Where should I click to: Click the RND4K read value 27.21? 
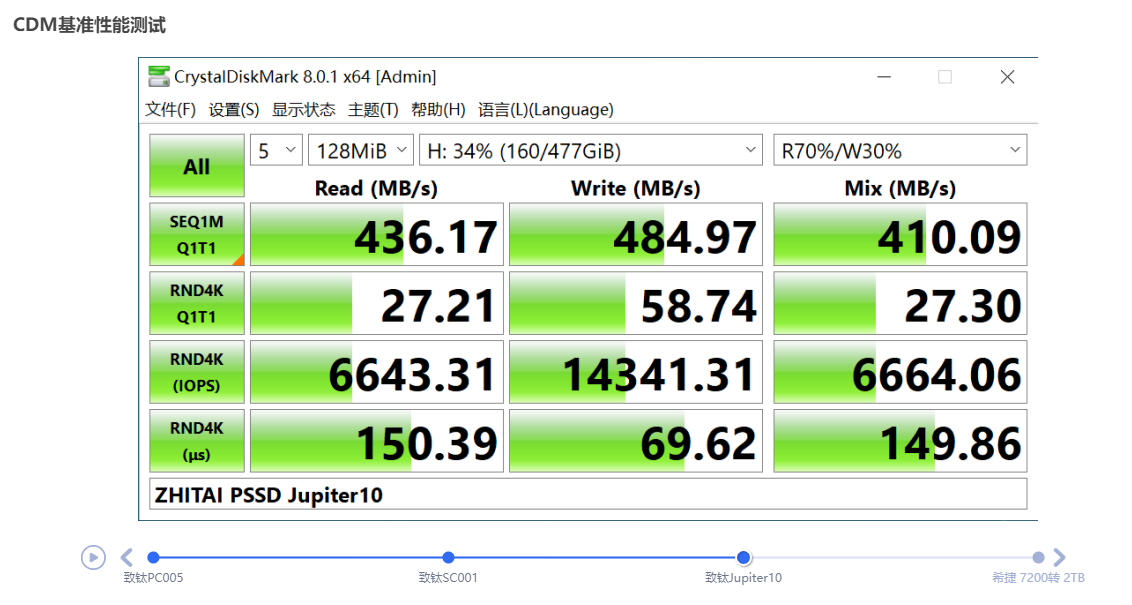[x=376, y=303]
